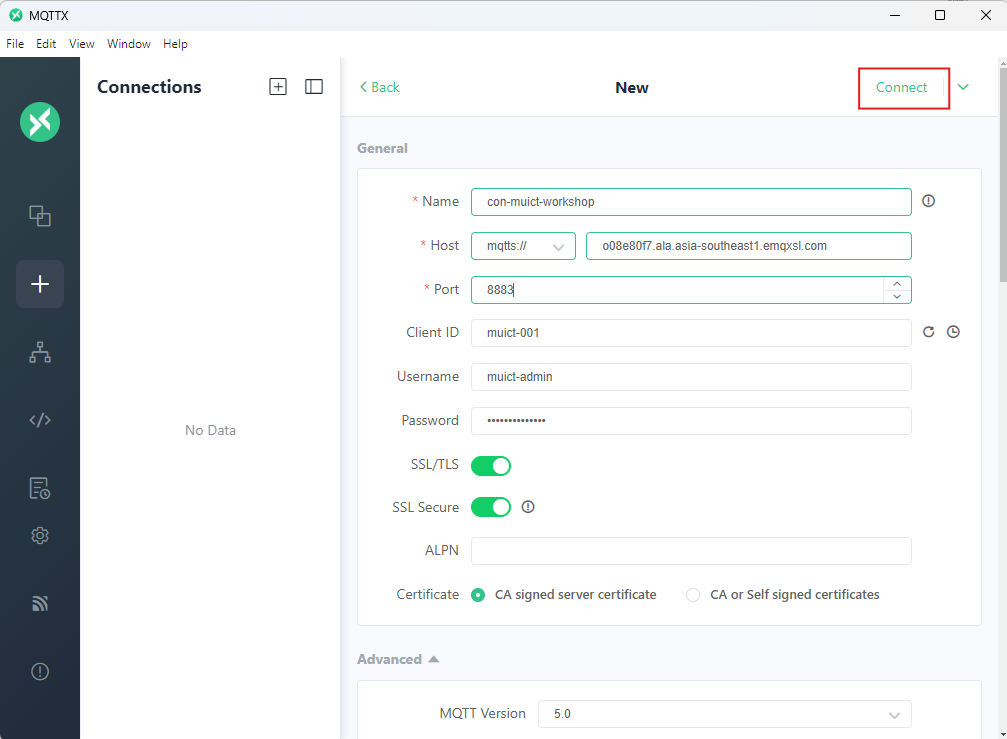This screenshot has width=1007, height=739.
Task: Open the Script code icon in sidebar
Action: [x=40, y=420]
